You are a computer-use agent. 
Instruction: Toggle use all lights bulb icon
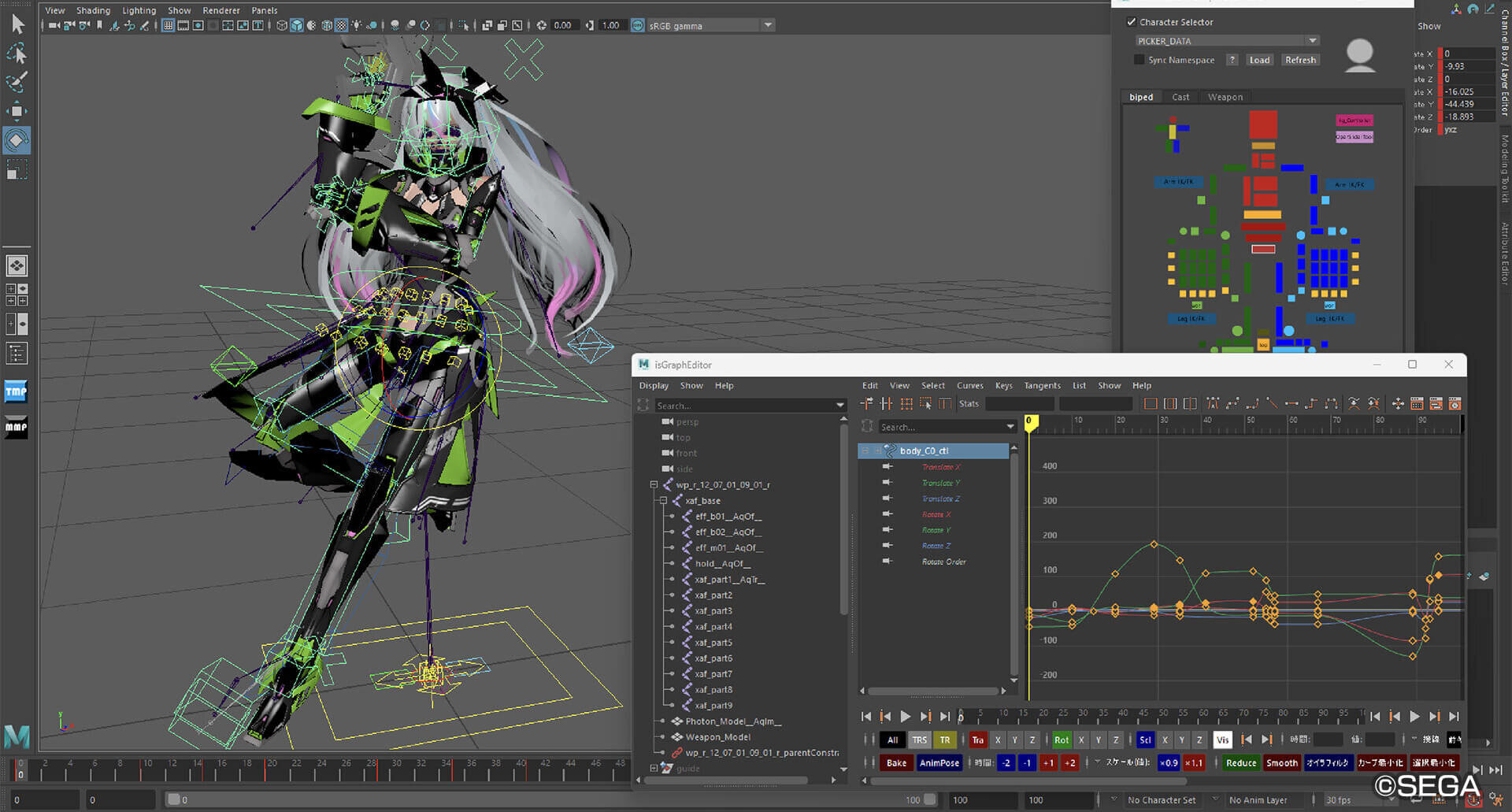pos(357,25)
